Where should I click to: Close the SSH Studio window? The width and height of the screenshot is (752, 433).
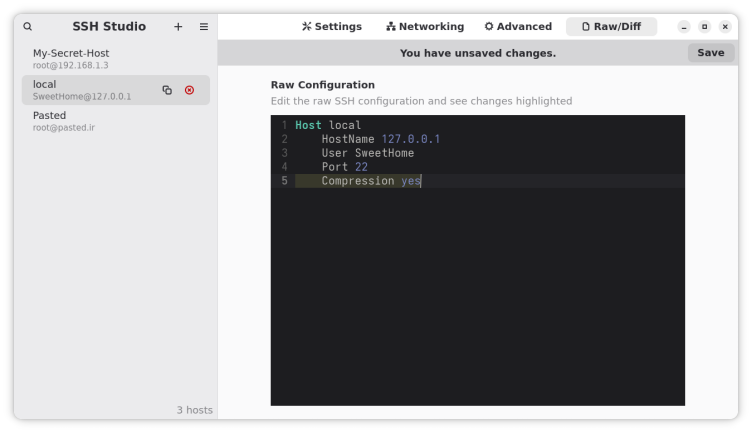click(725, 27)
